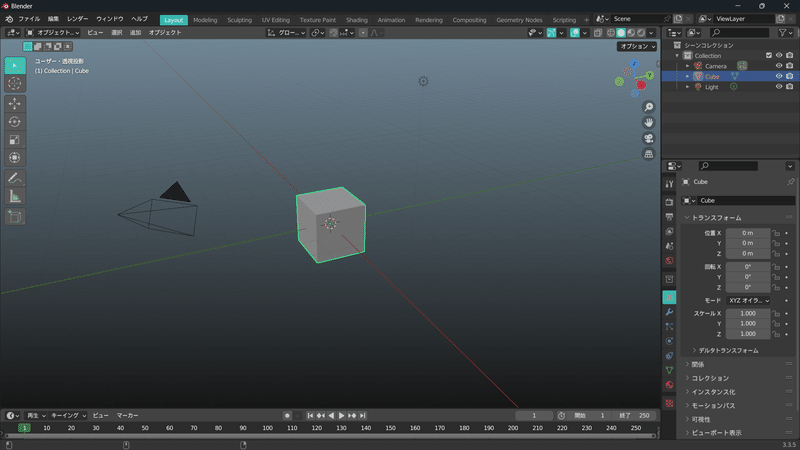The width and height of the screenshot is (800, 450).
Task: Open ファイル menu
Action: click(x=29, y=19)
